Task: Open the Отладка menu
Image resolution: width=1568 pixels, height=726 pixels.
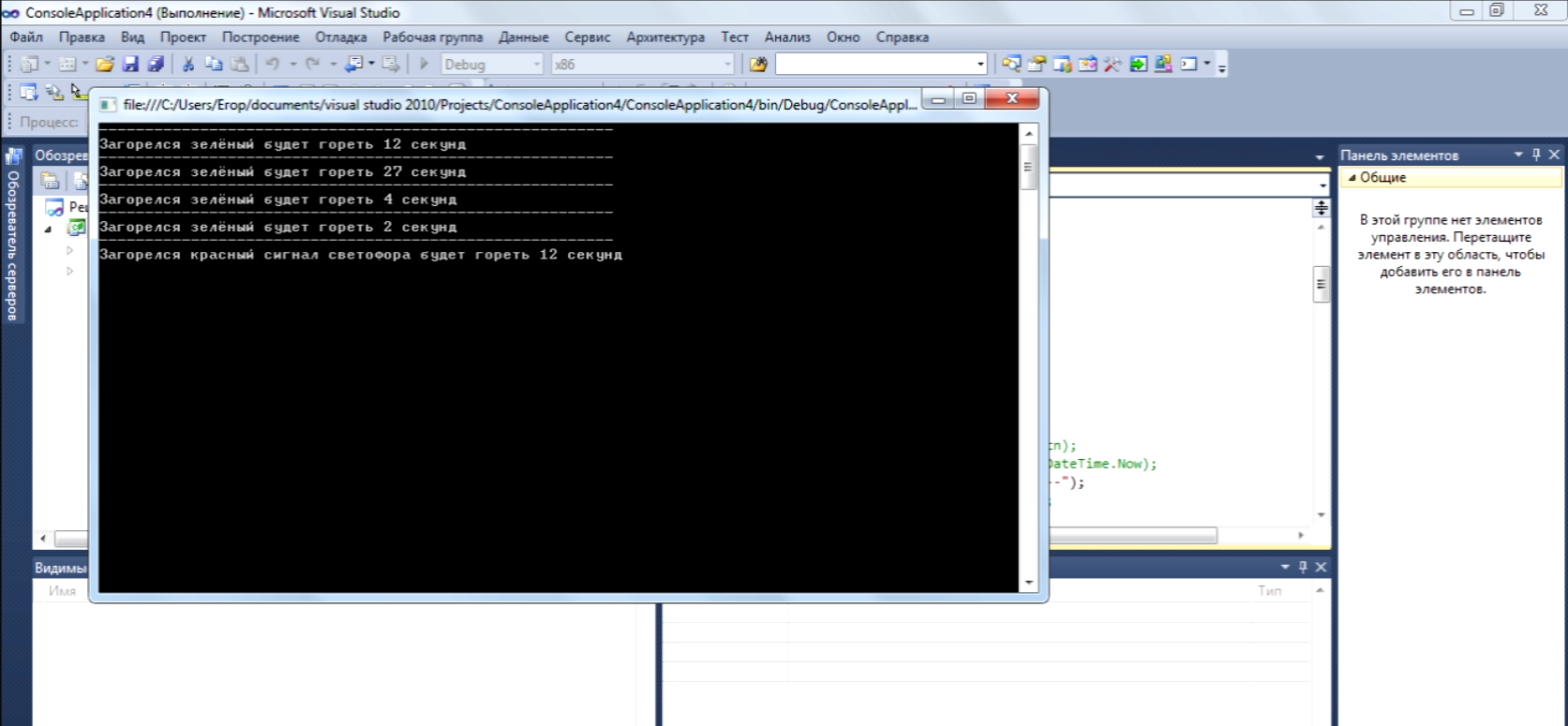Action: click(x=341, y=37)
